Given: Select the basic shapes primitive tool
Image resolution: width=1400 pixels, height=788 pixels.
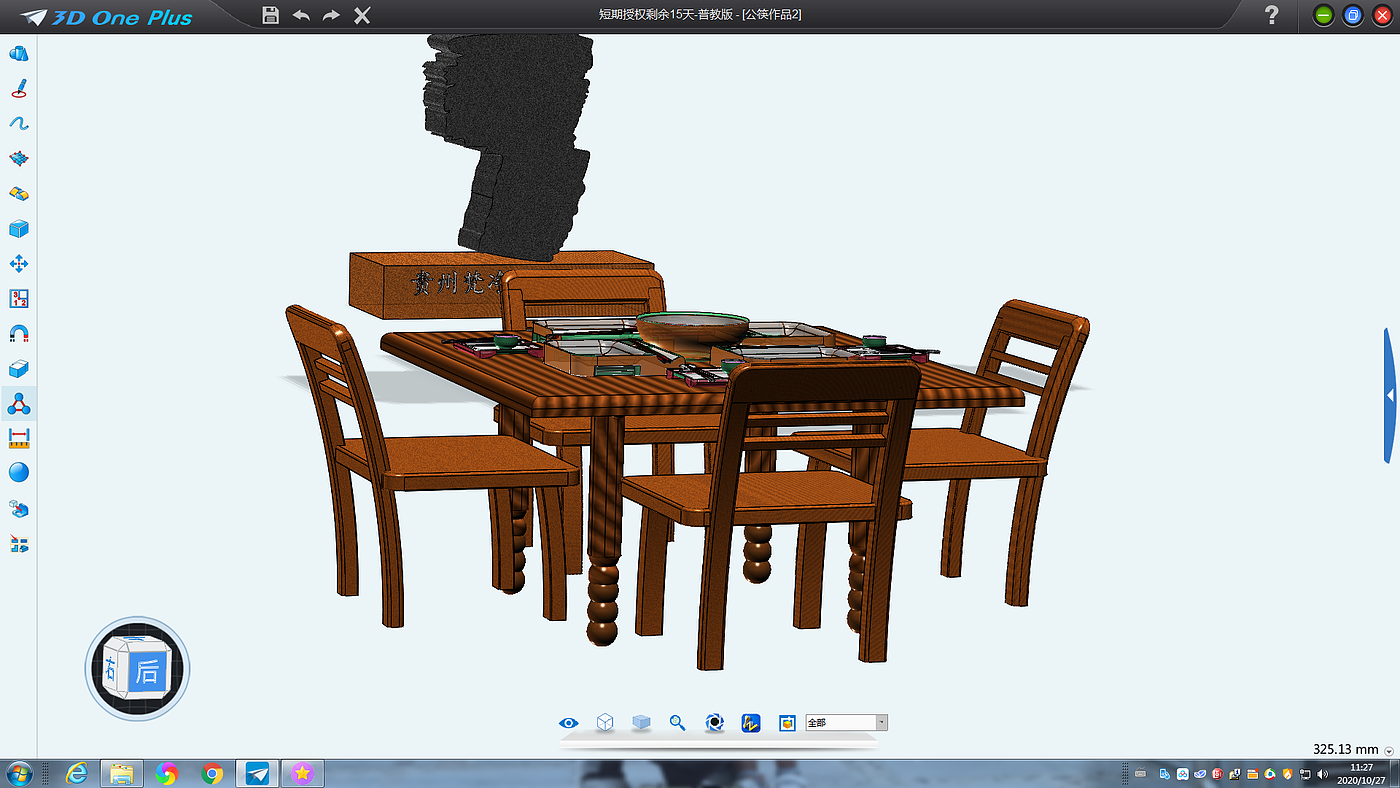Looking at the screenshot, I should (18, 54).
